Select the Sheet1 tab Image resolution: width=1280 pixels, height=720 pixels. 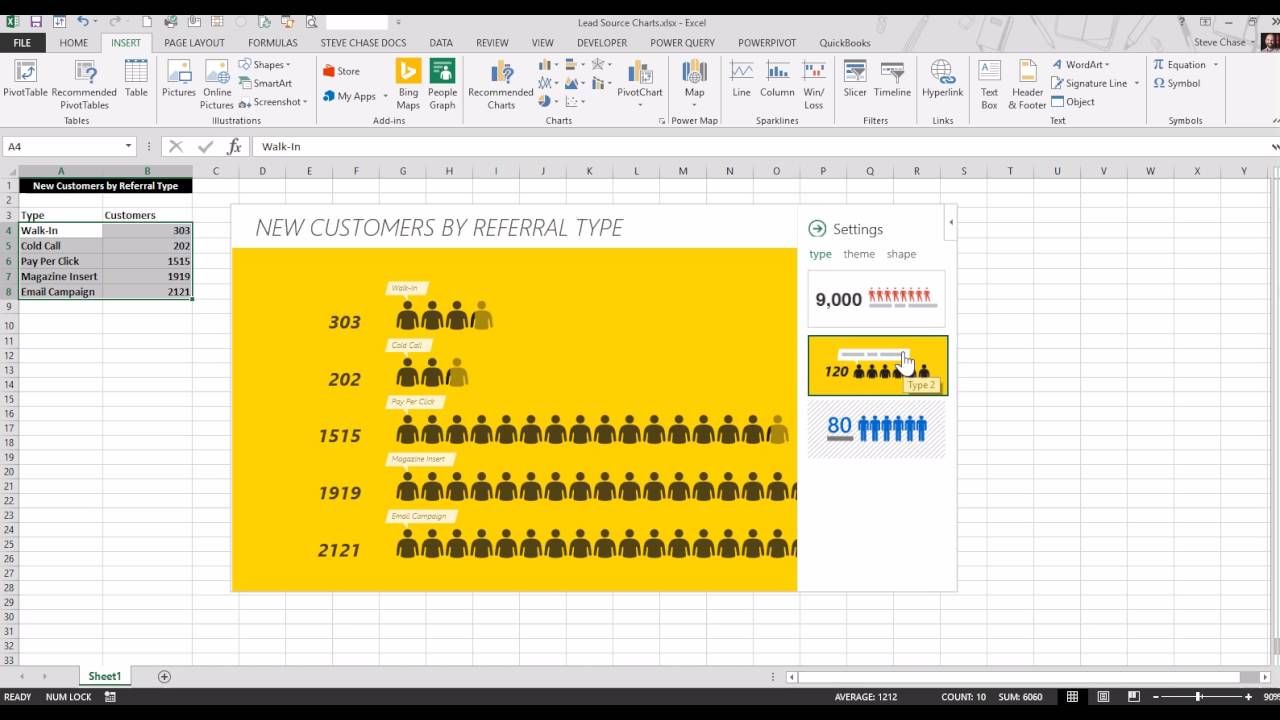pos(104,677)
